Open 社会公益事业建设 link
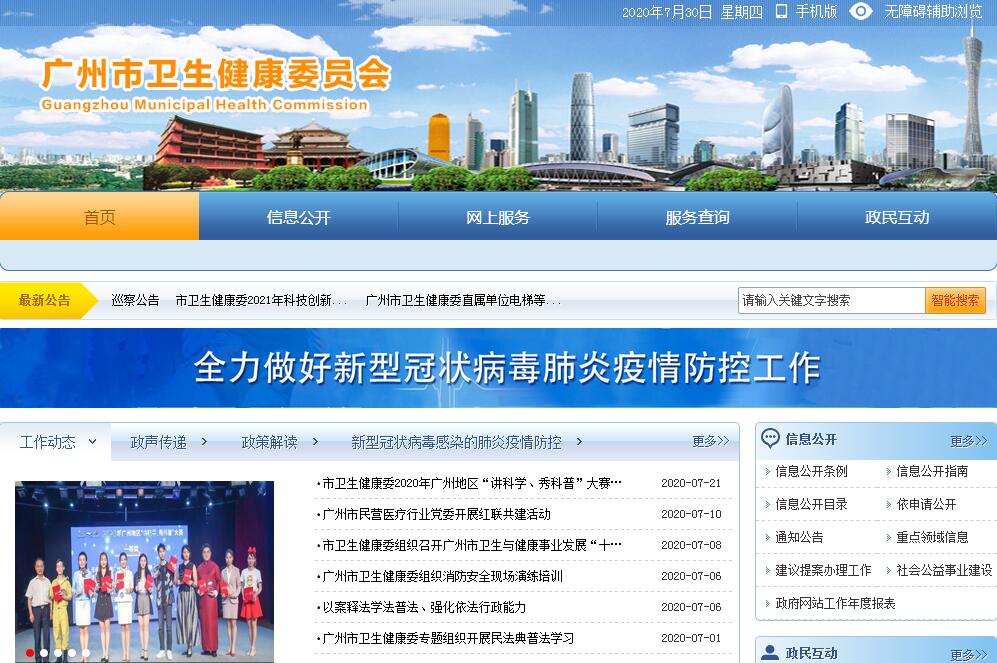 (x=944, y=570)
